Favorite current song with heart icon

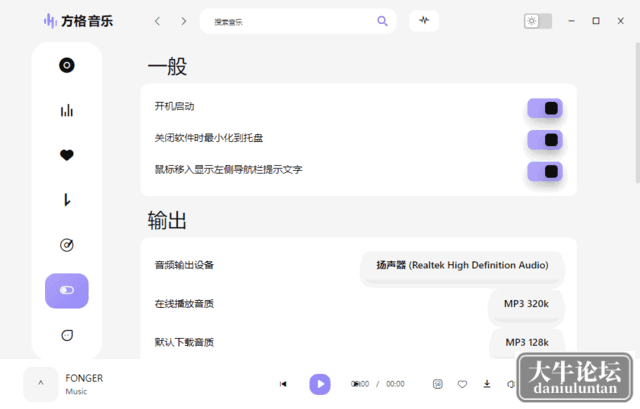click(462, 384)
